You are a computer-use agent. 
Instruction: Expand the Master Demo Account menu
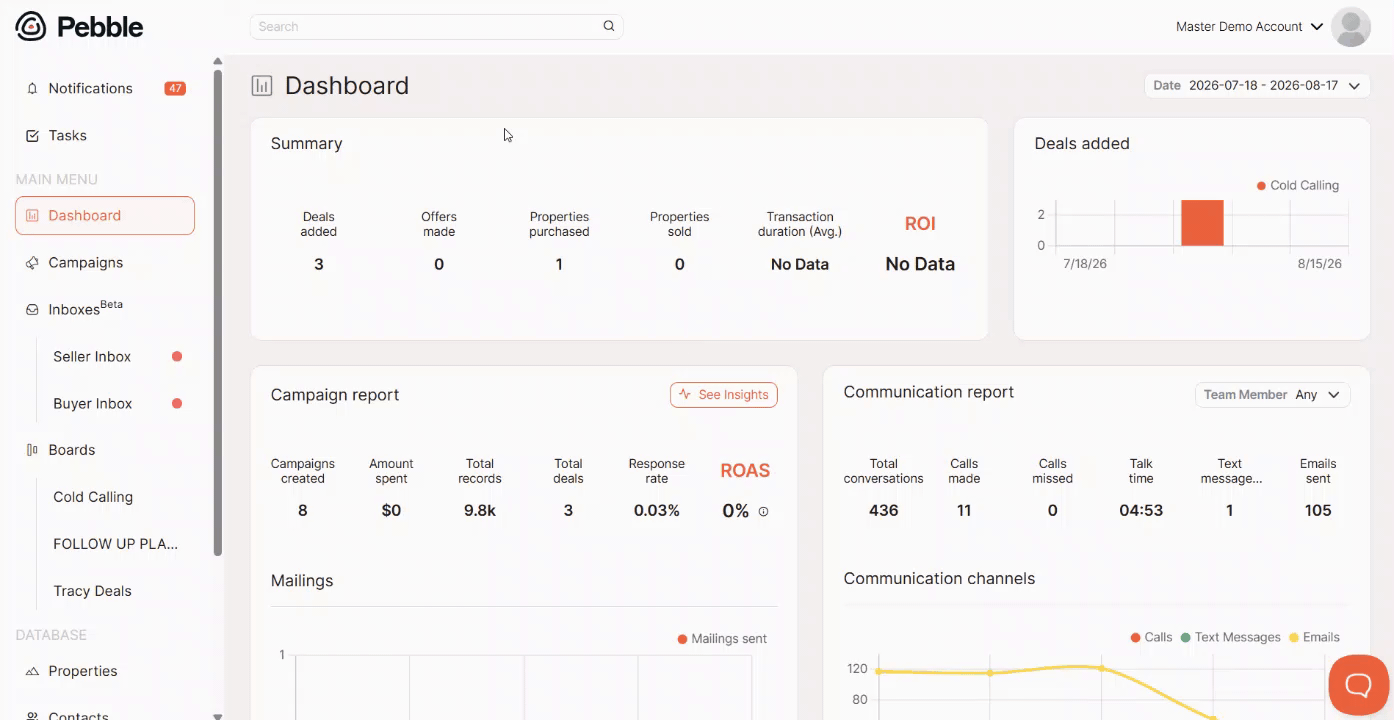pyautogui.click(x=1249, y=27)
